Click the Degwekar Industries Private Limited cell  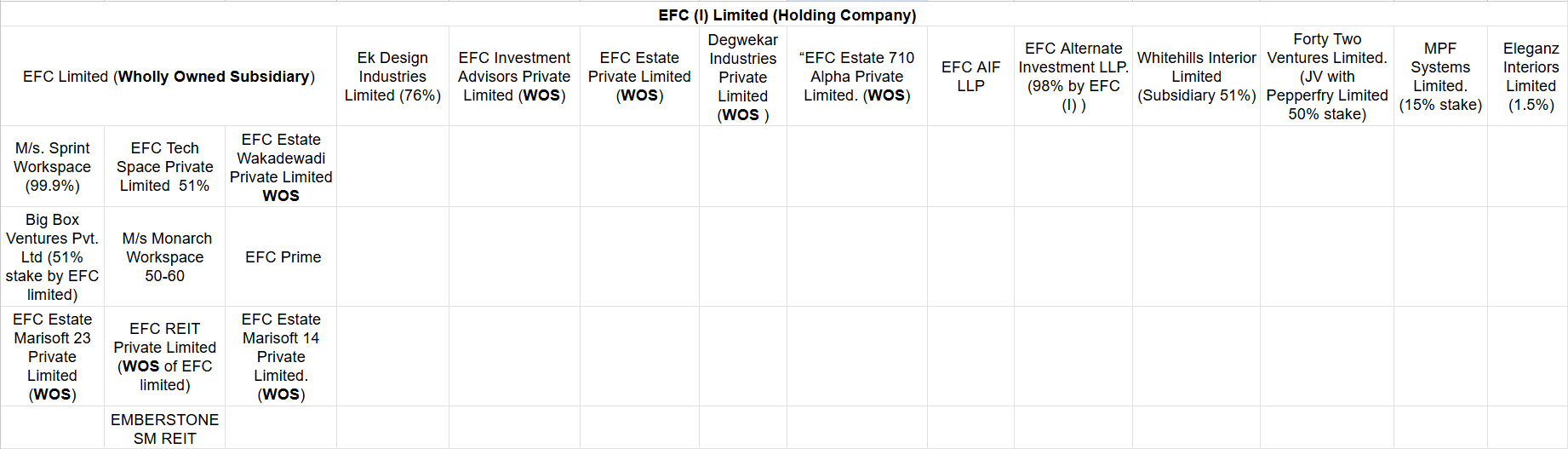742,77
